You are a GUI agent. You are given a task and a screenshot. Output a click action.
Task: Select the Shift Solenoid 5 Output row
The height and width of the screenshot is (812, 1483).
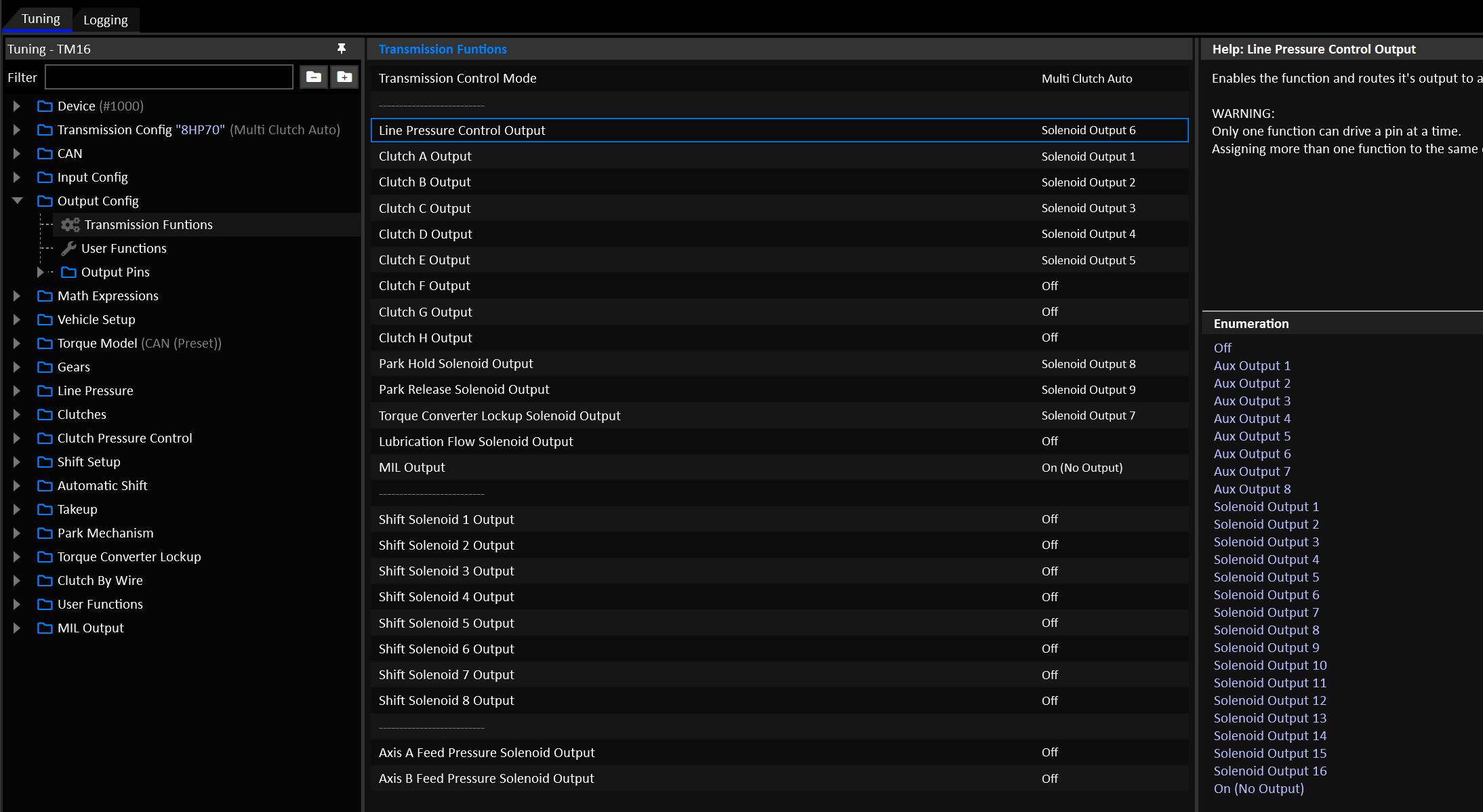coord(779,623)
